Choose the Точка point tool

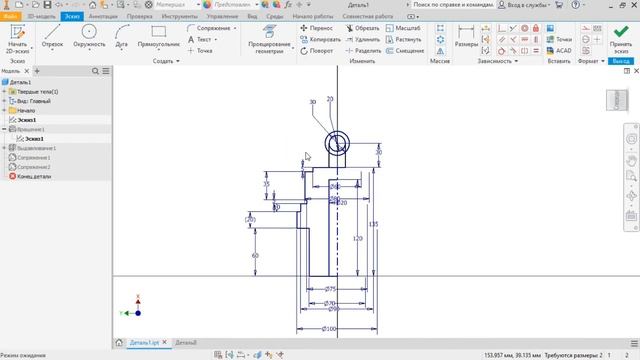point(200,51)
